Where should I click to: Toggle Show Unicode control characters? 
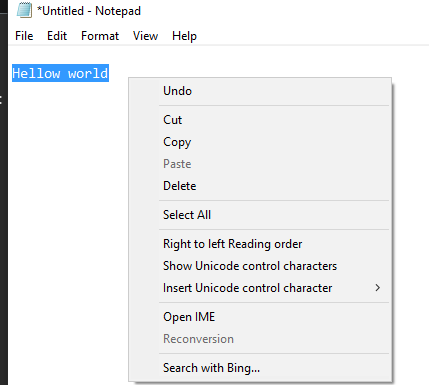point(260,266)
